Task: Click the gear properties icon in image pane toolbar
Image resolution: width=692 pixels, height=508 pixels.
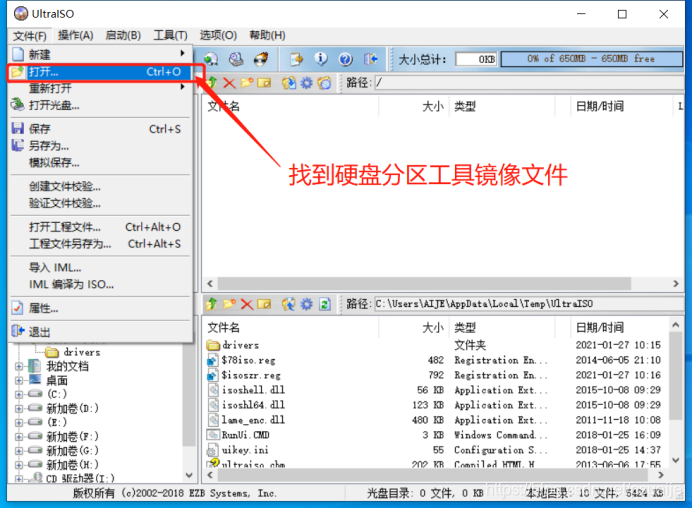Action: (x=306, y=83)
